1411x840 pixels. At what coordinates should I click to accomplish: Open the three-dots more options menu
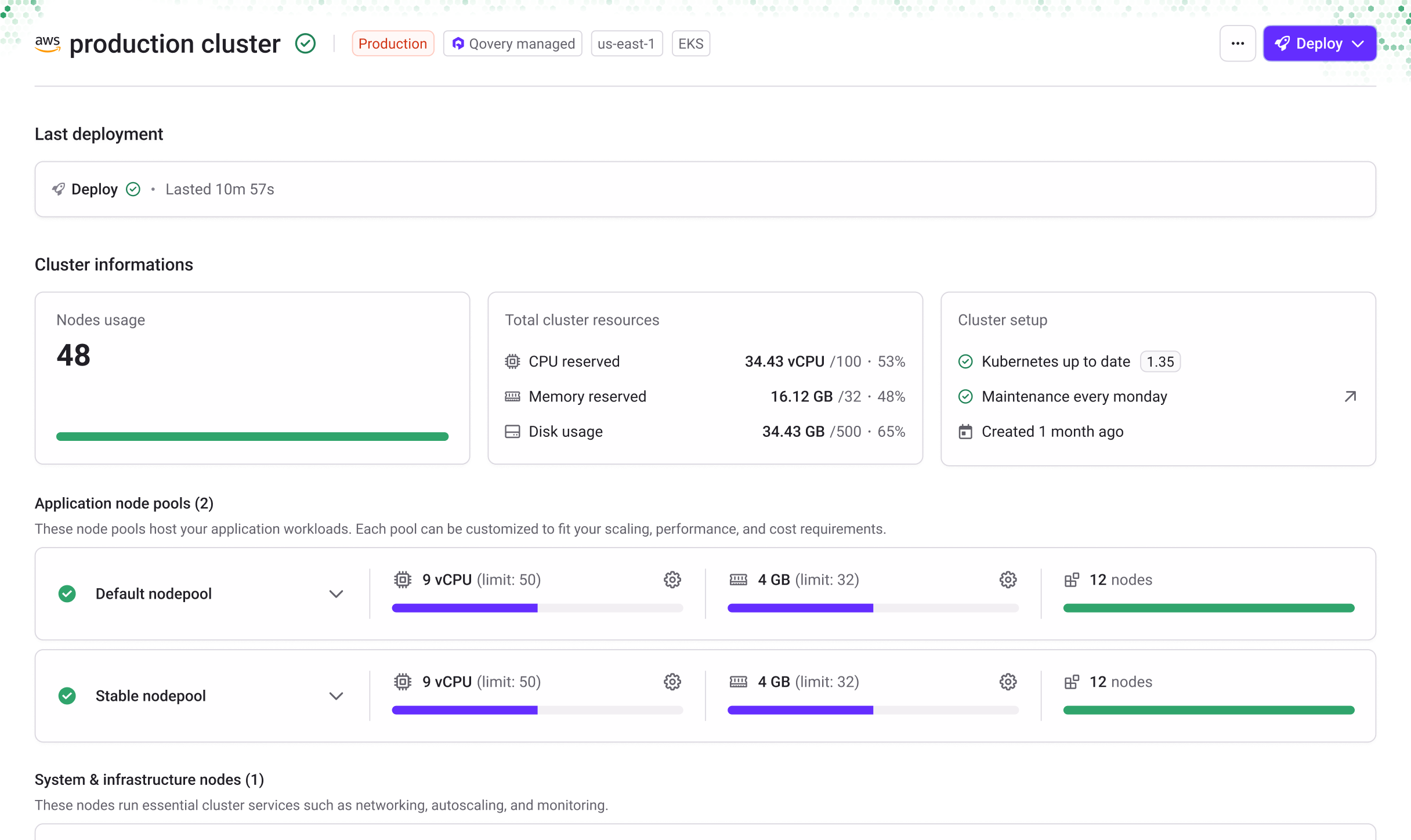tap(1238, 44)
